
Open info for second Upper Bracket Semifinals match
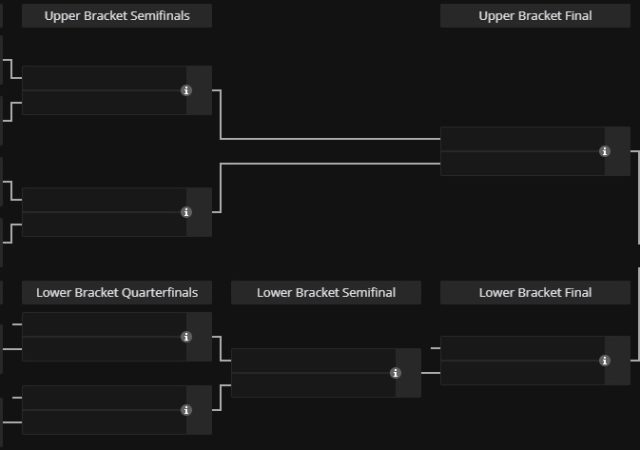coord(186,212)
